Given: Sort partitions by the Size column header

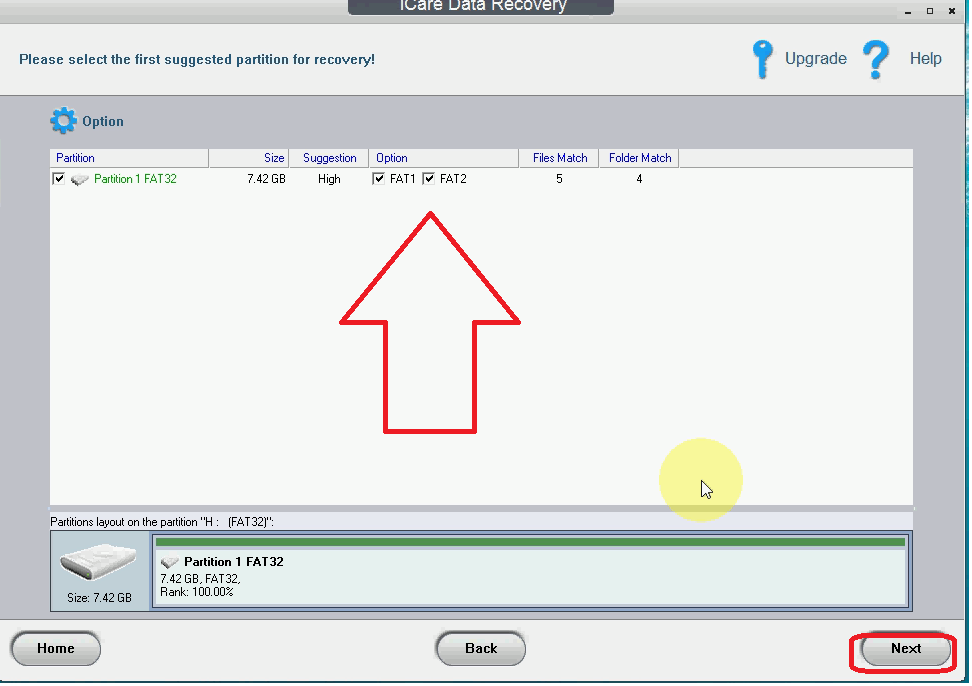Looking at the screenshot, I should click(x=274, y=157).
